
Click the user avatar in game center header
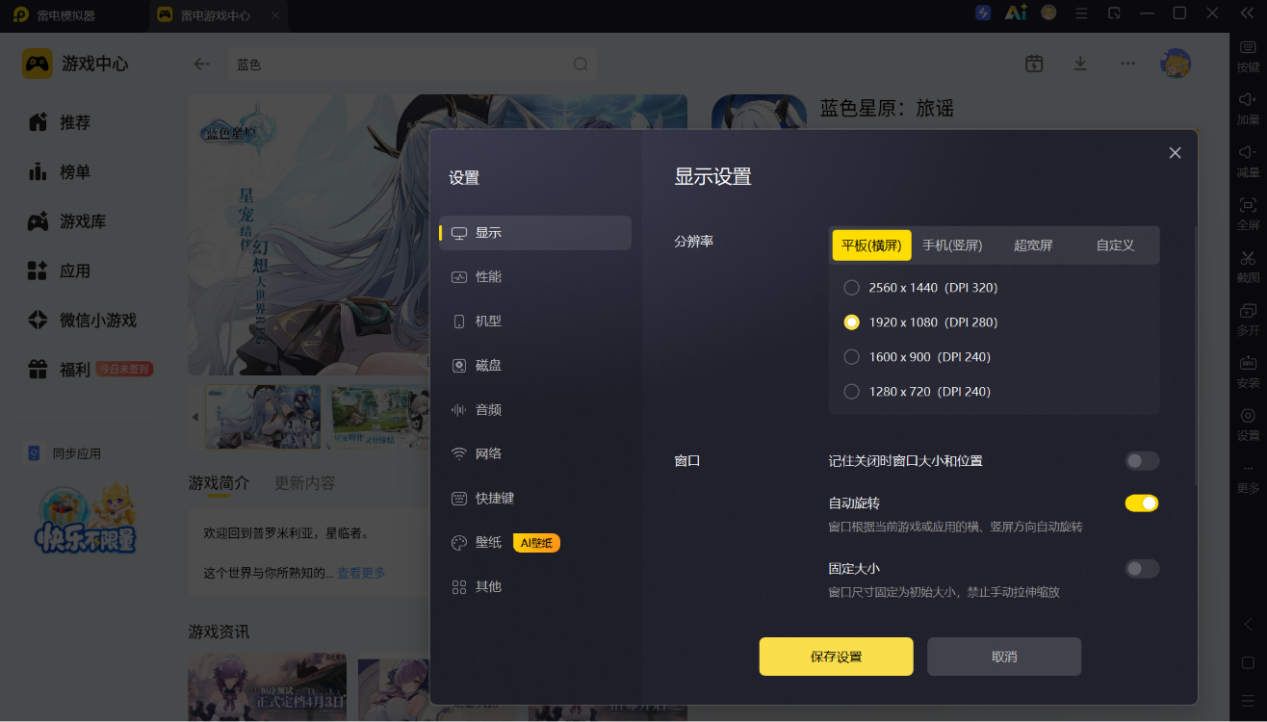tap(1175, 63)
